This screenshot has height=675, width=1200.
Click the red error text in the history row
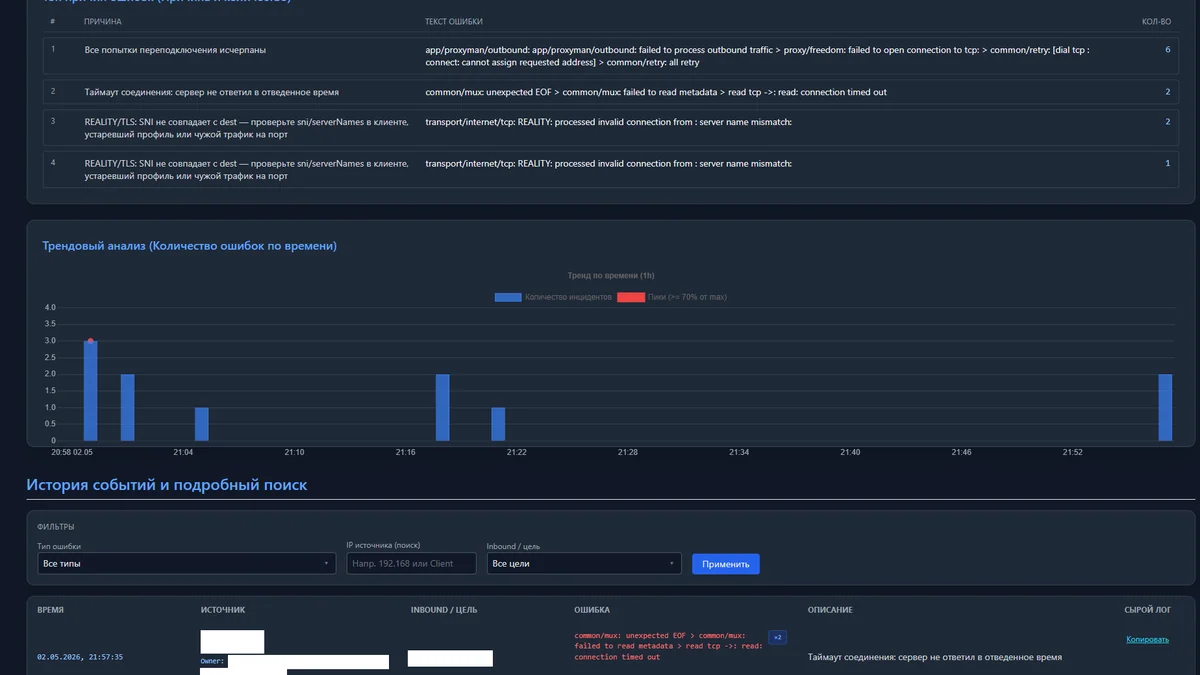pos(668,646)
